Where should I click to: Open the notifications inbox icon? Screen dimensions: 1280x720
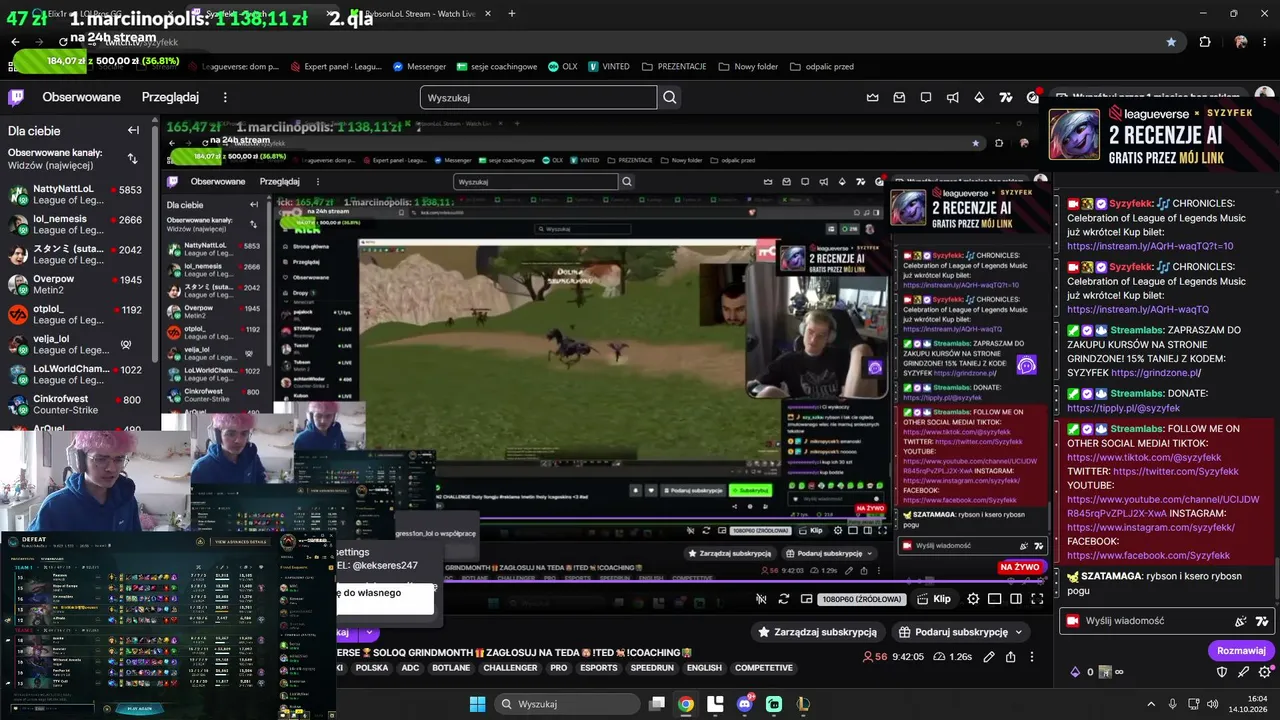click(x=899, y=97)
